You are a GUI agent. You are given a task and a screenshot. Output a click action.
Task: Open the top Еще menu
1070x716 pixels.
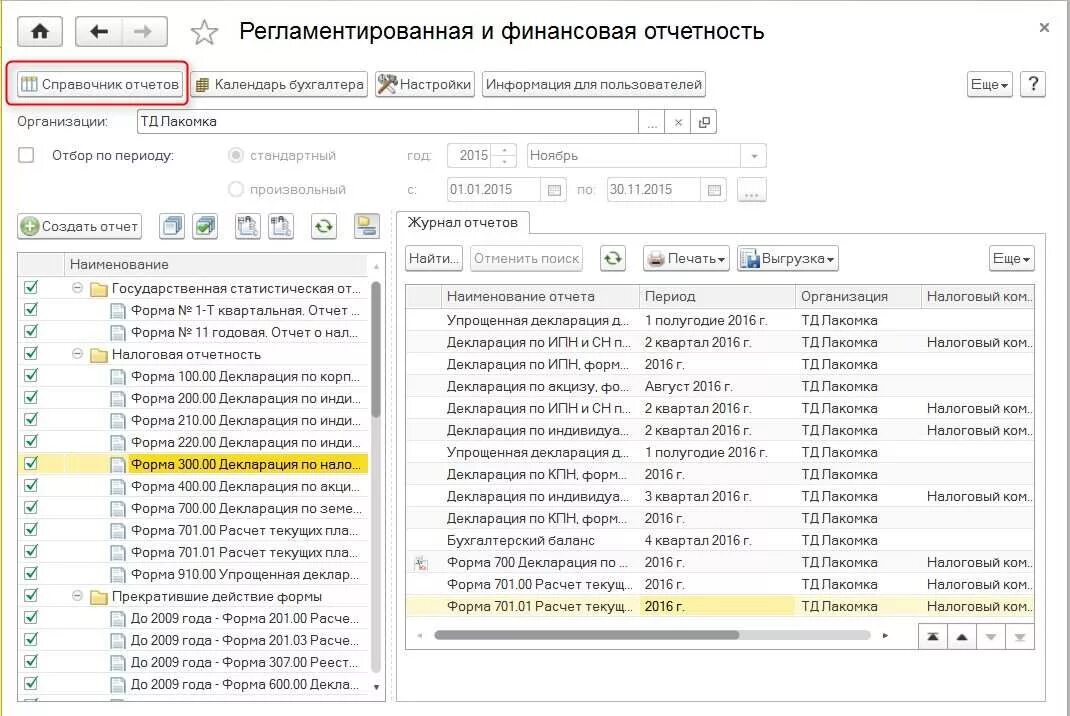pyautogui.click(x=989, y=85)
